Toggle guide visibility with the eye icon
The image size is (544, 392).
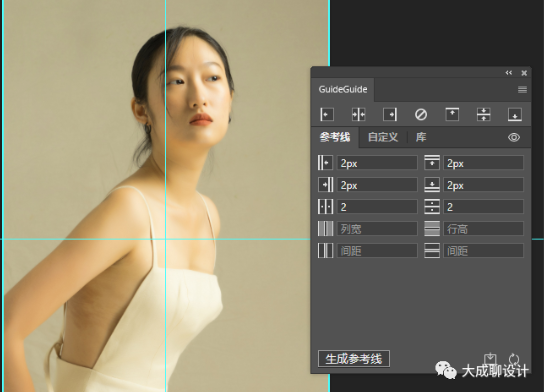514,137
